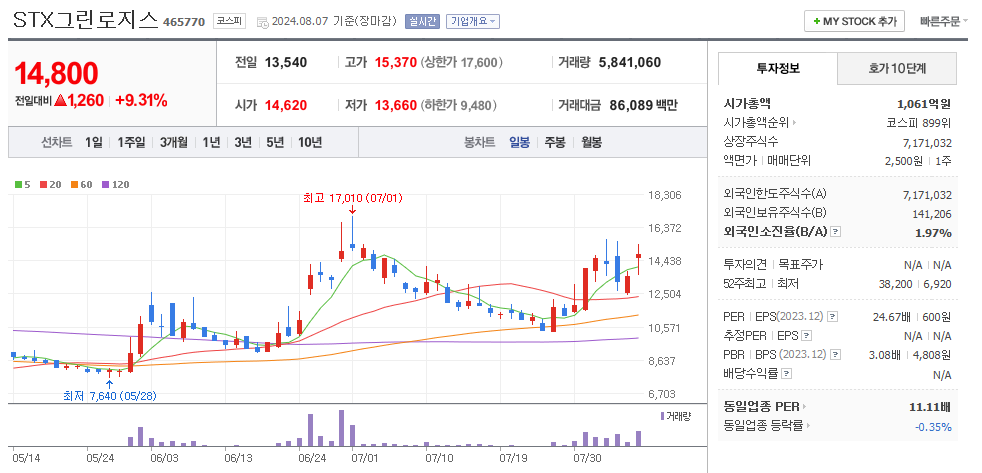Click the calendar icon beside the 2024.08.07 date
Image resolution: width=982 pixels, height=473 pixels.
click(x=262, y=22)
